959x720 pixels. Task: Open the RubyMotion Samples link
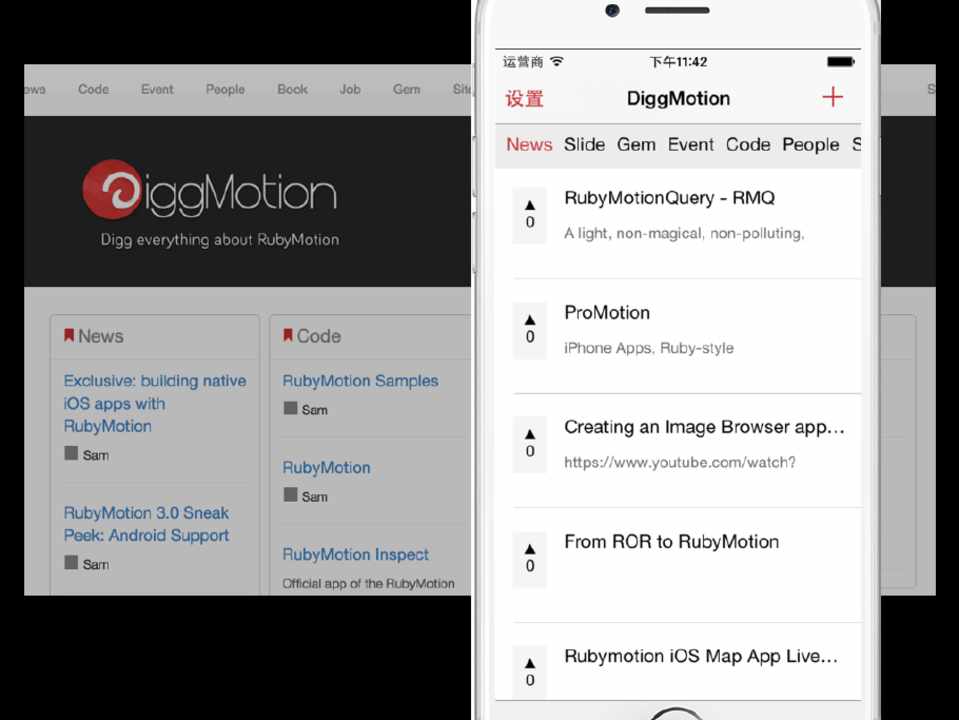(x=360, y=381)
